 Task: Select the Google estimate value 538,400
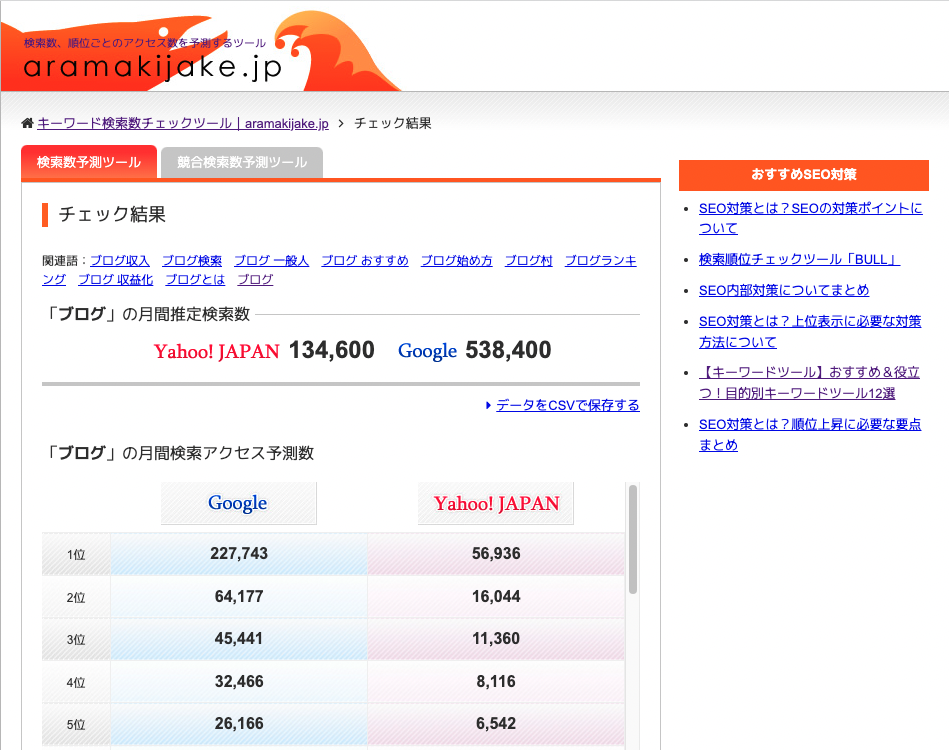pyautogui.click(x=508, y=350)
